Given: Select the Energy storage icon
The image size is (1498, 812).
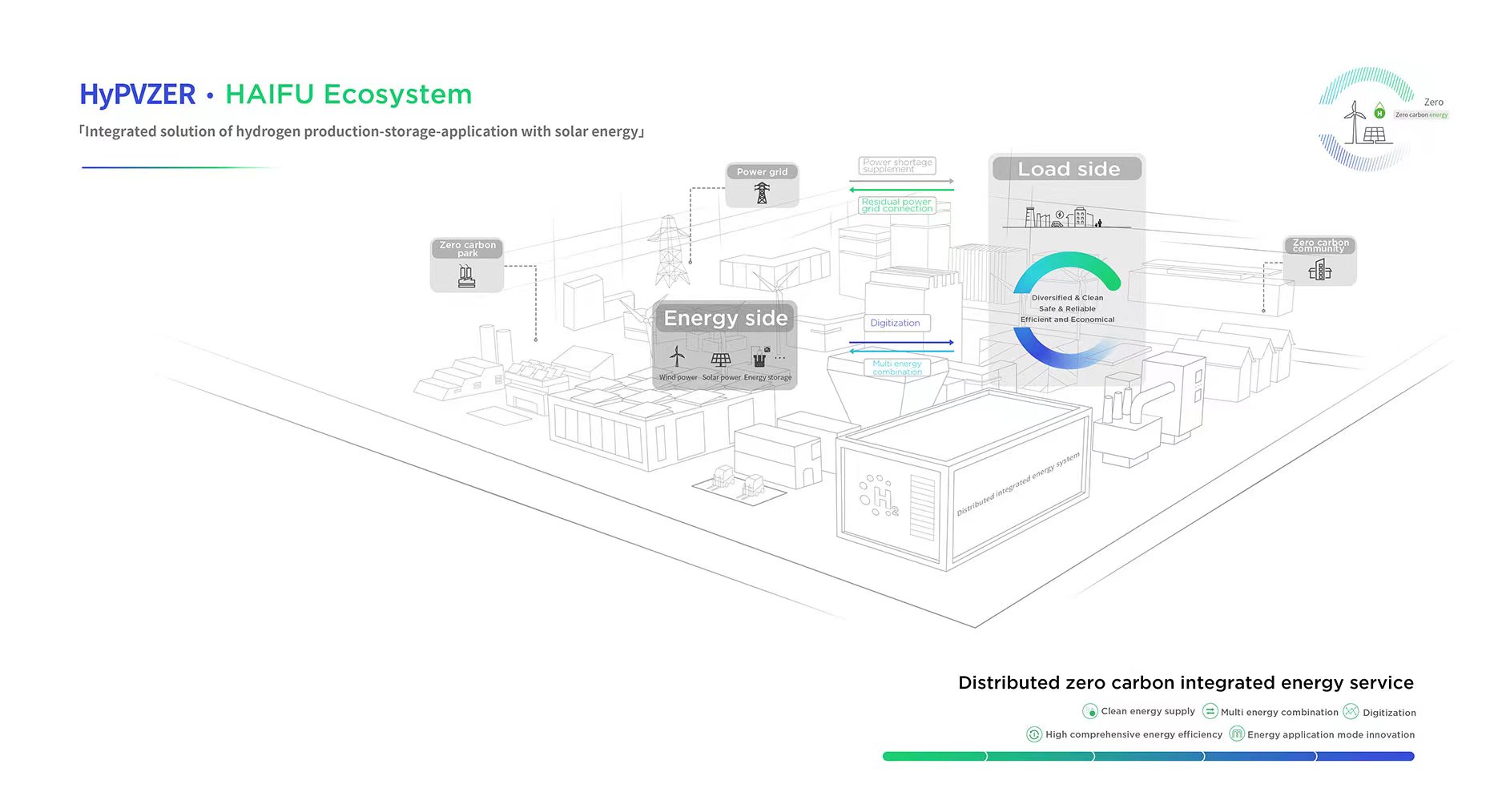Looking at the screenshot, I should (760, 358).
